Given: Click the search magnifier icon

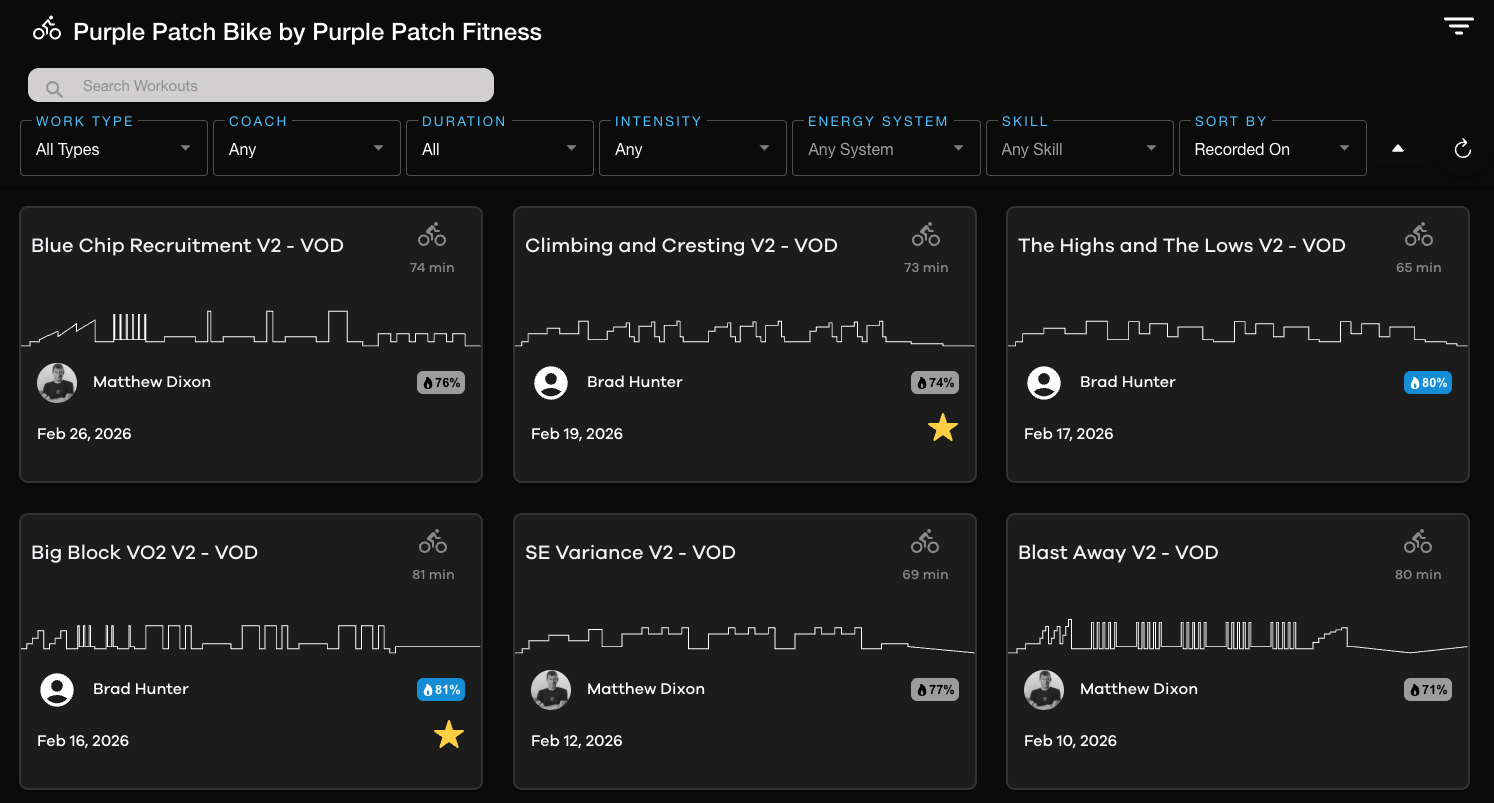Looking at the screenshot, I should tap(54, 88).
